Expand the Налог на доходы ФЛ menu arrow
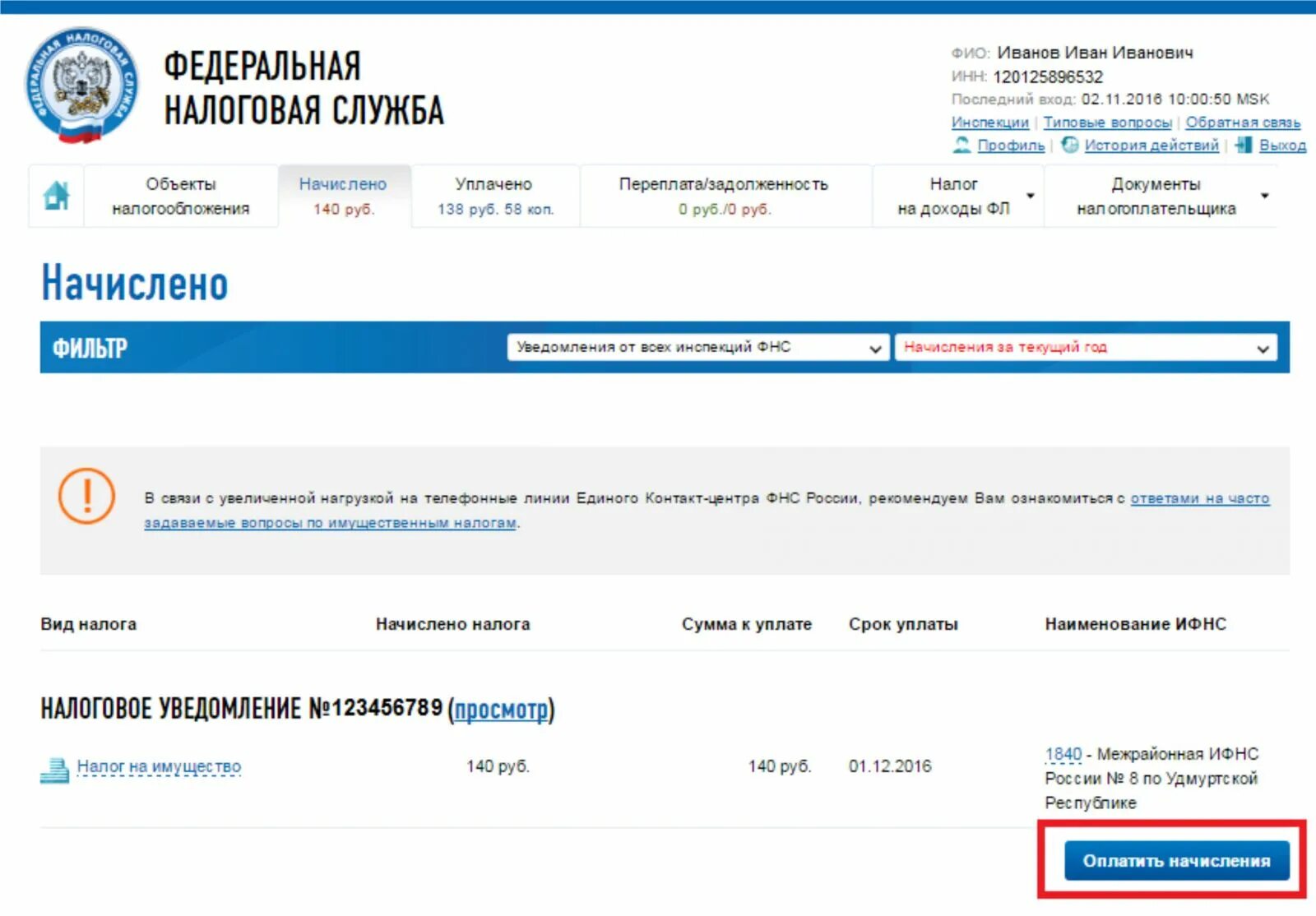The height and width of the screenshot is (916, 1316). pyautogui.click(x=1030, y=196)
